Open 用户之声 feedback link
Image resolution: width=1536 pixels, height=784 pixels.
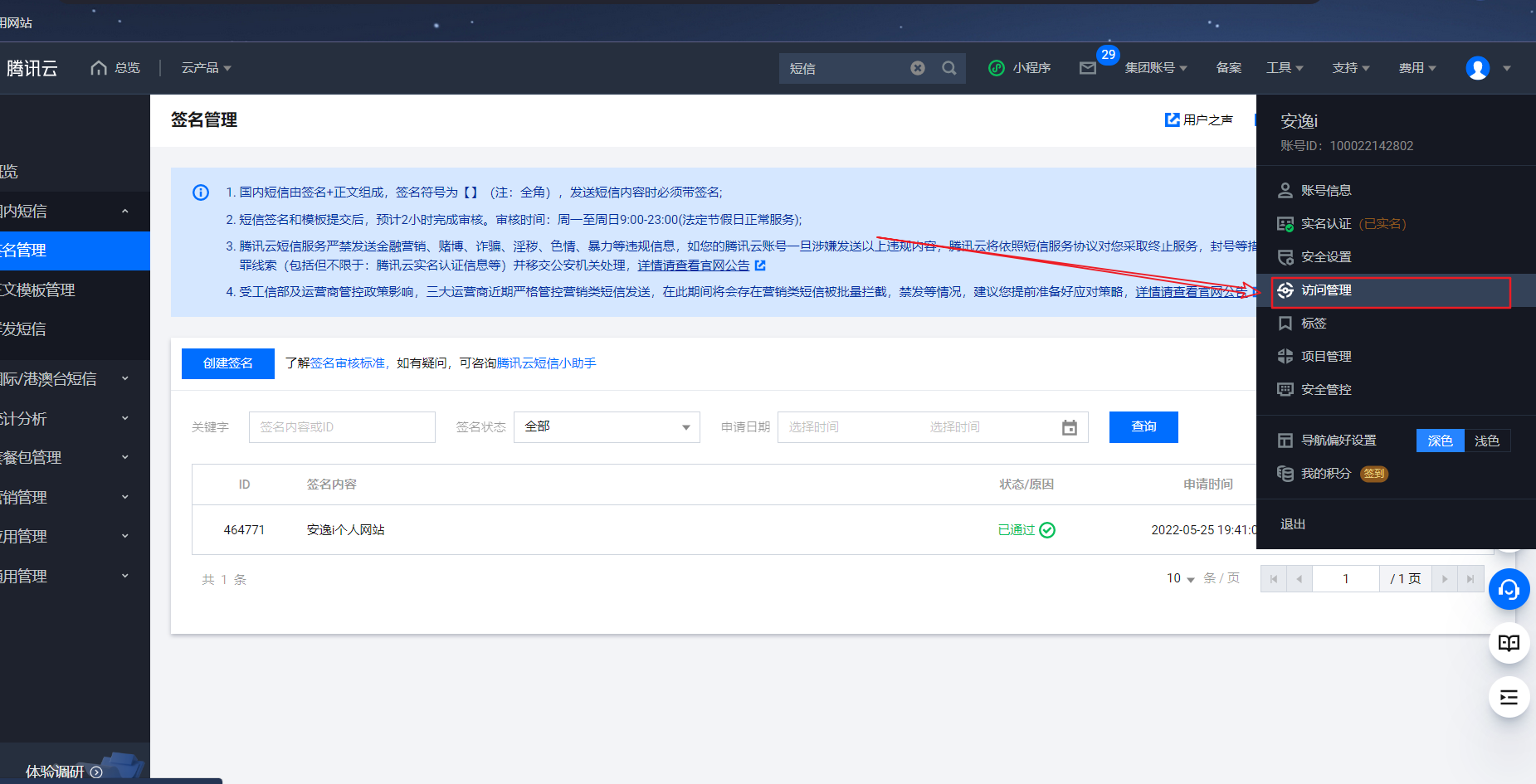click(1207, 119)
